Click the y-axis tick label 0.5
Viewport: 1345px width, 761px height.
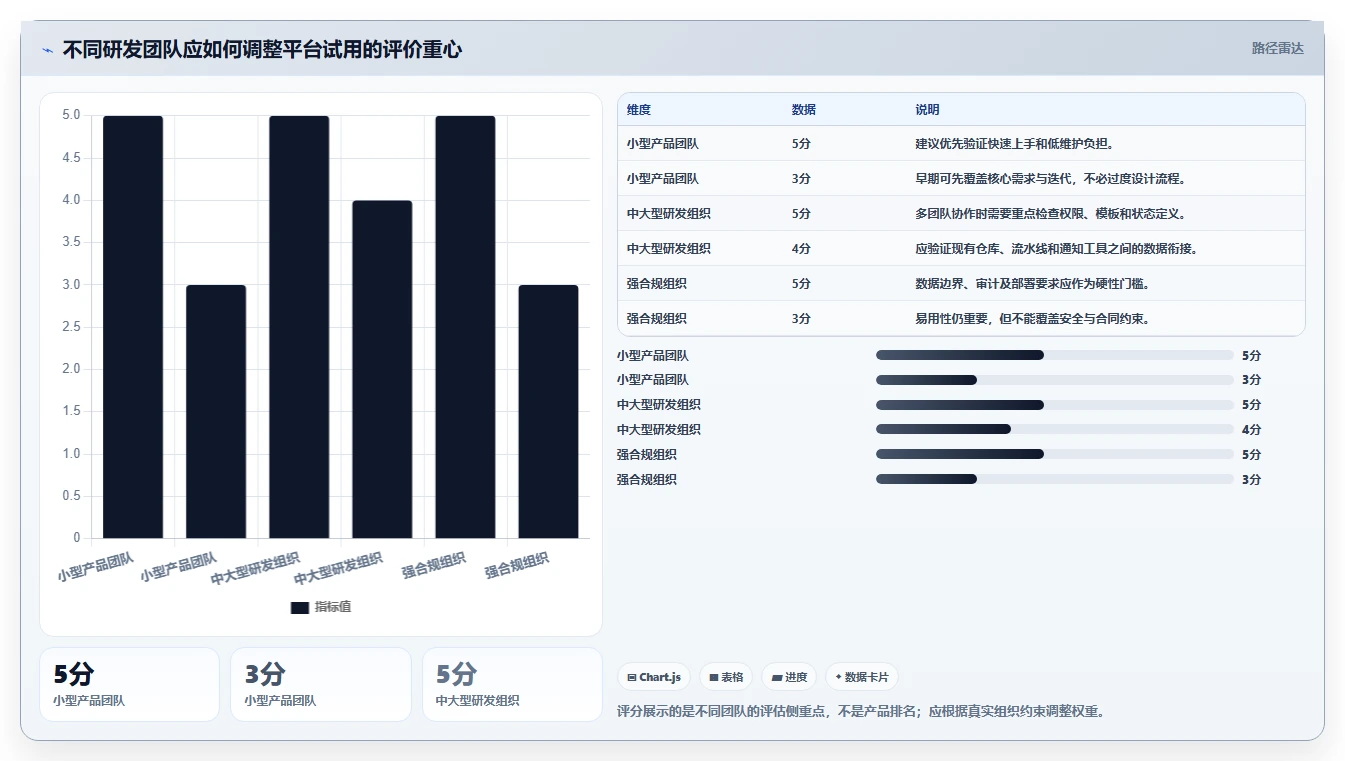pyautogui.click(x=71, y=496)
